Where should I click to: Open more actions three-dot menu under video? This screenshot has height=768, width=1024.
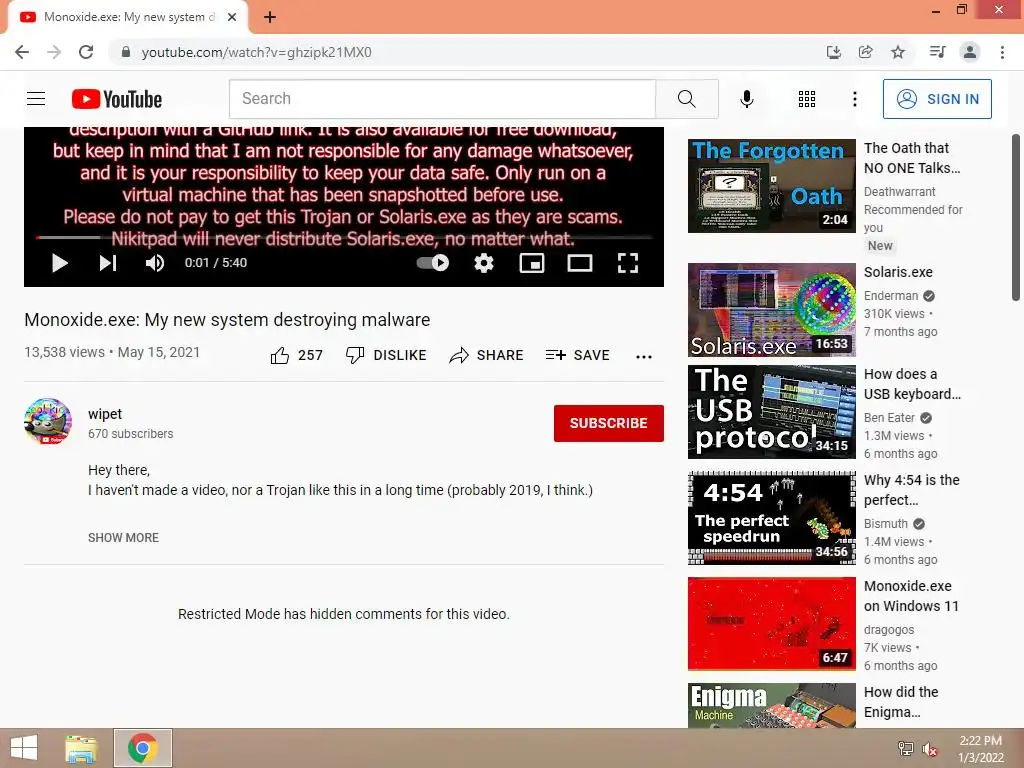click(644, 357)
